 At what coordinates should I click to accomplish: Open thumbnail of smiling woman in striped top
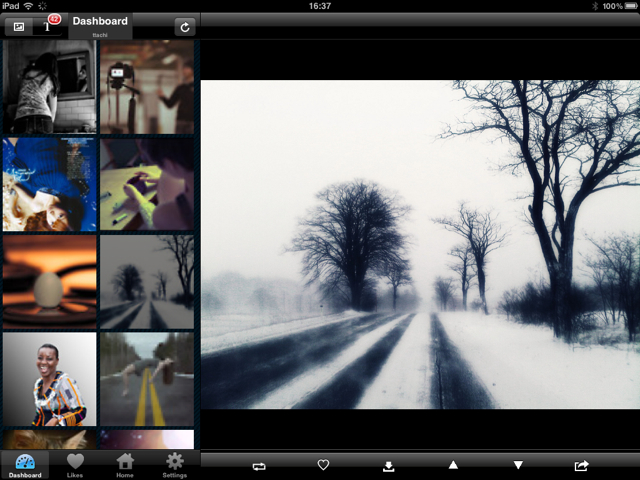pyautogui.click(x=50, y=379)
